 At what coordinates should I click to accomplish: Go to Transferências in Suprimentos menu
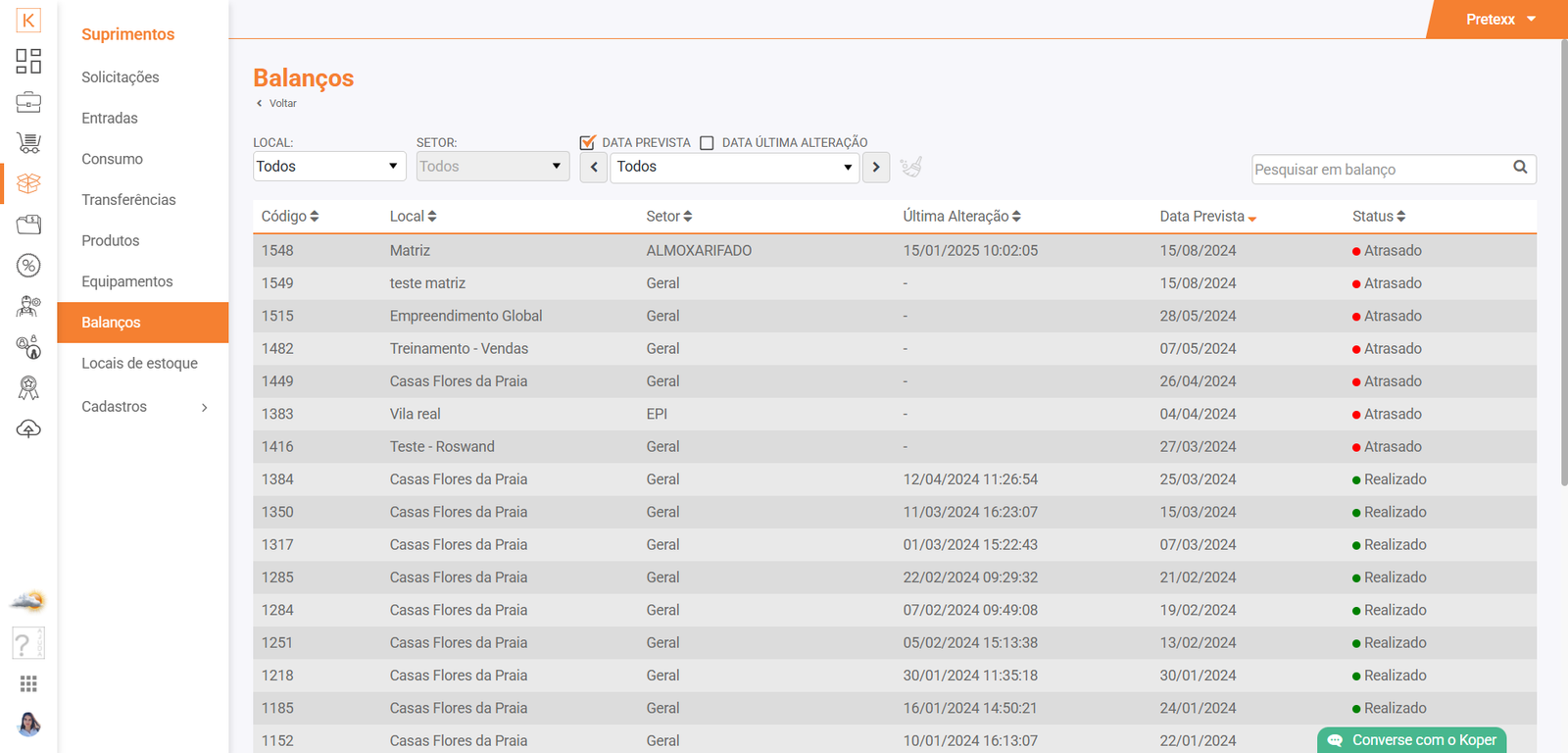click(x=128, y=200)
